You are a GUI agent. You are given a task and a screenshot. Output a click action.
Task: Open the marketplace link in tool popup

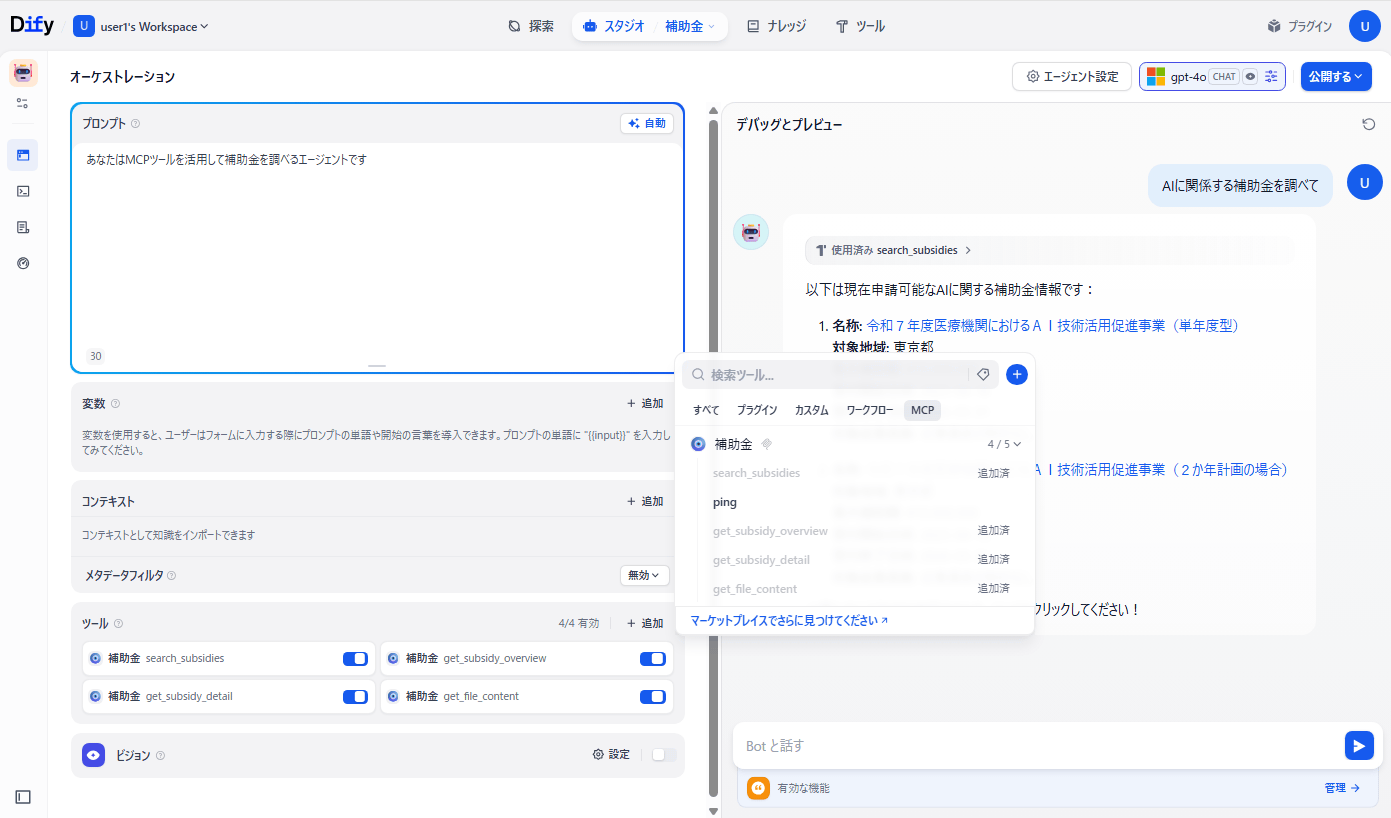(x=788, y=621)
